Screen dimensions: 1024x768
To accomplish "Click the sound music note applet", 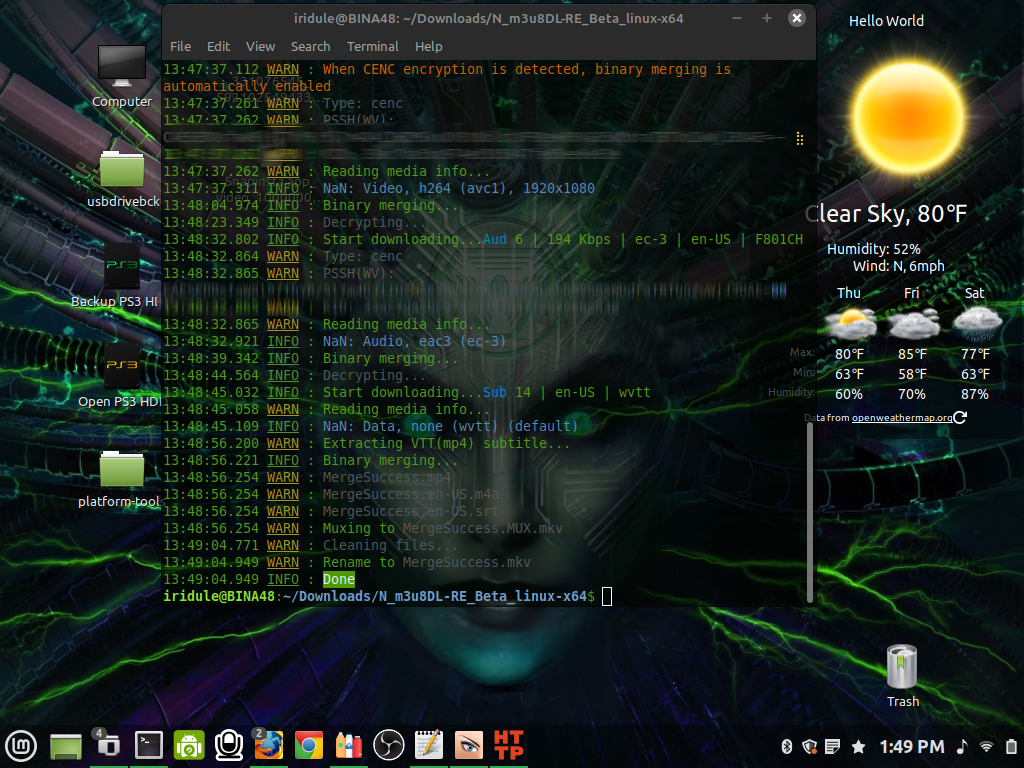I will coord(962,746).
